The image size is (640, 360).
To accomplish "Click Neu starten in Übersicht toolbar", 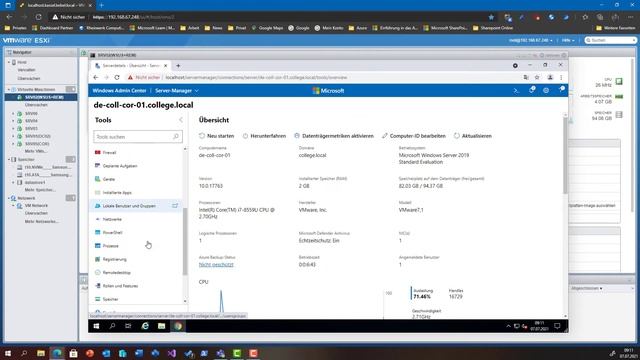I will [216, 136].
